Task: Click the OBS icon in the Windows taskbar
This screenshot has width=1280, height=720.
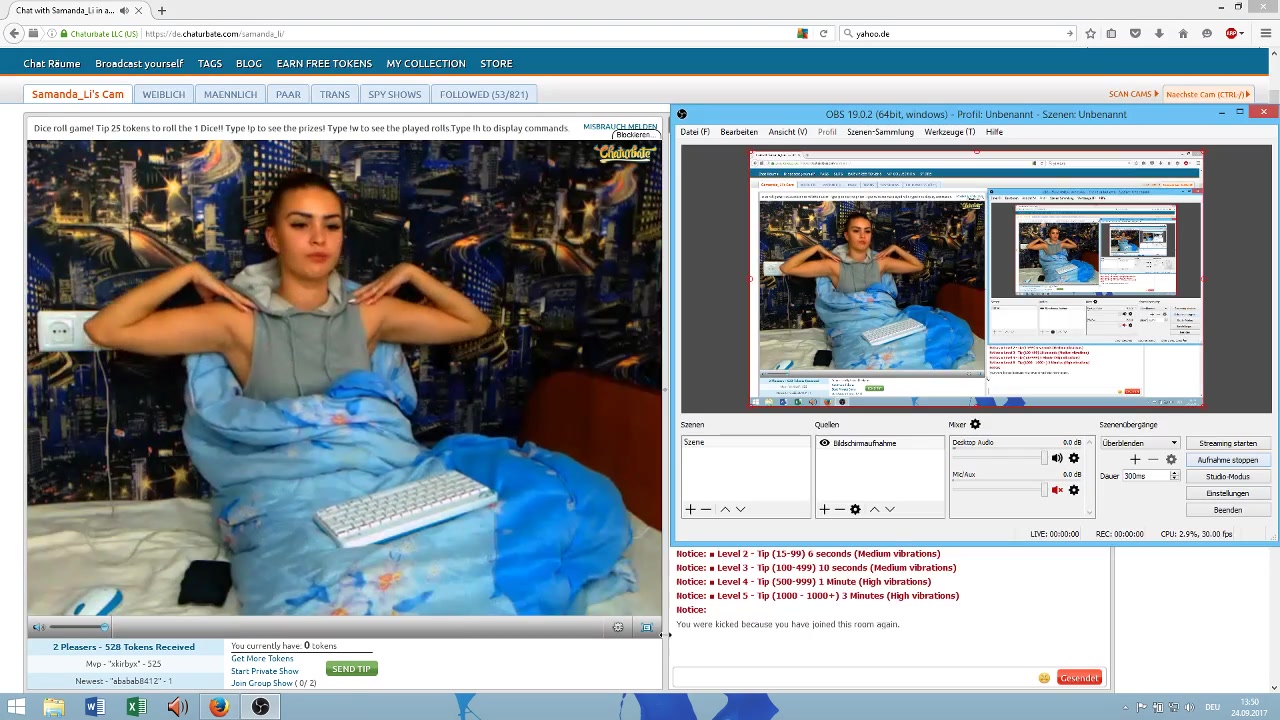Action: point(260,707)
